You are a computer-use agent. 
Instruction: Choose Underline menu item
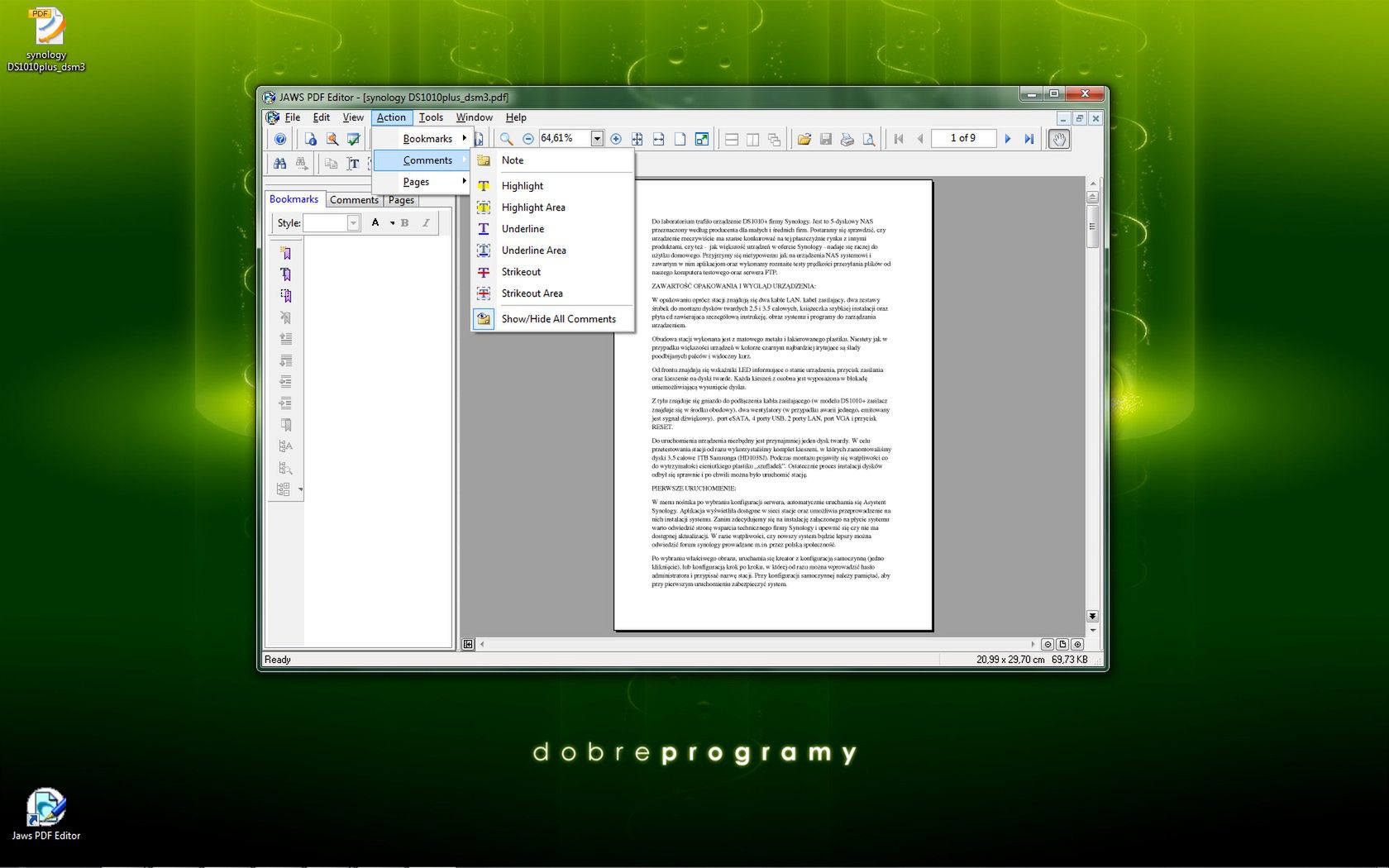pos(553,229)
